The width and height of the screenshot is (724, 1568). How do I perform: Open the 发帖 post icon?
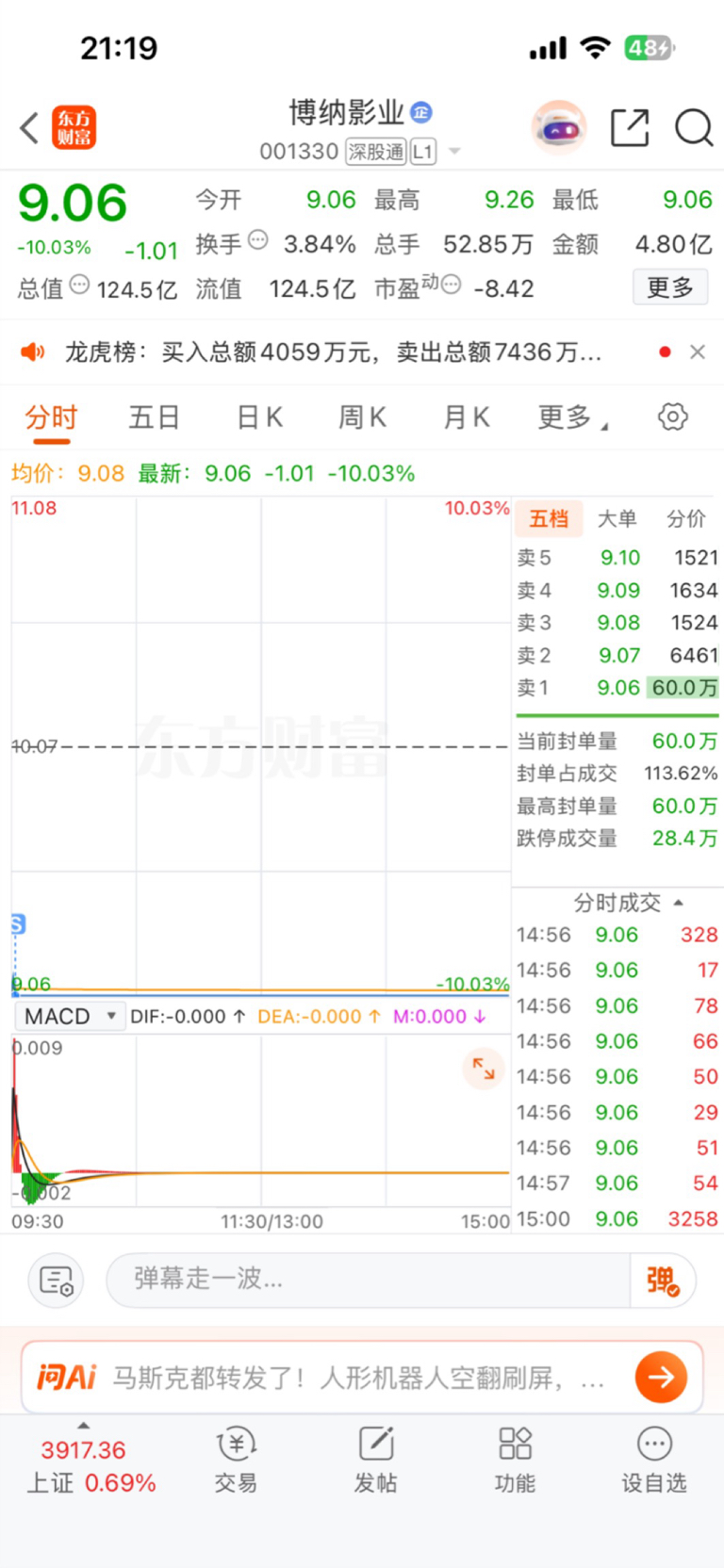pyautogui.click(x=375, y=1460)
